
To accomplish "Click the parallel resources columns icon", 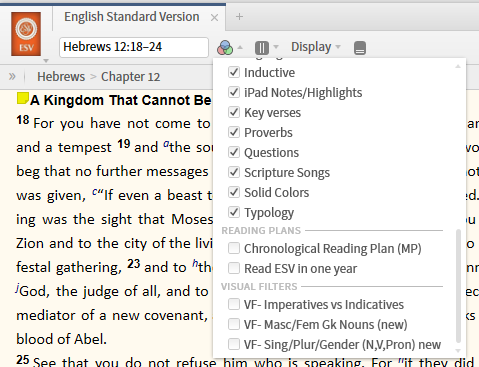I will tap(262, 48).
